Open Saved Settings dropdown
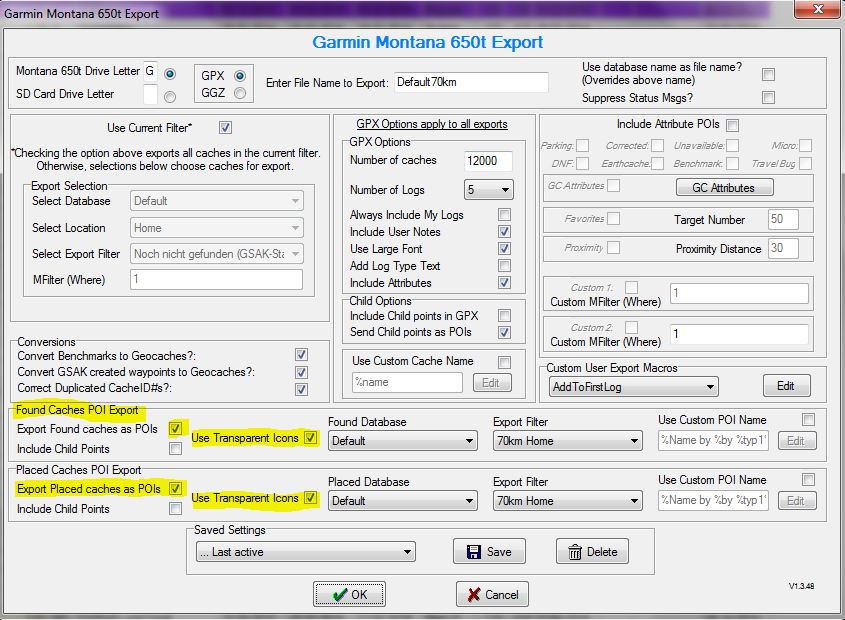The height and width of the screenshot is (620, 845). 306,552
